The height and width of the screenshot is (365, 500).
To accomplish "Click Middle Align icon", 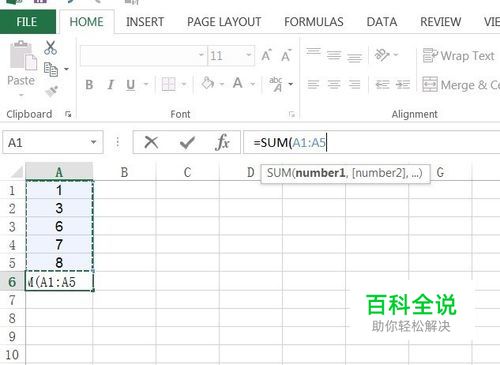I will (334, 55).
